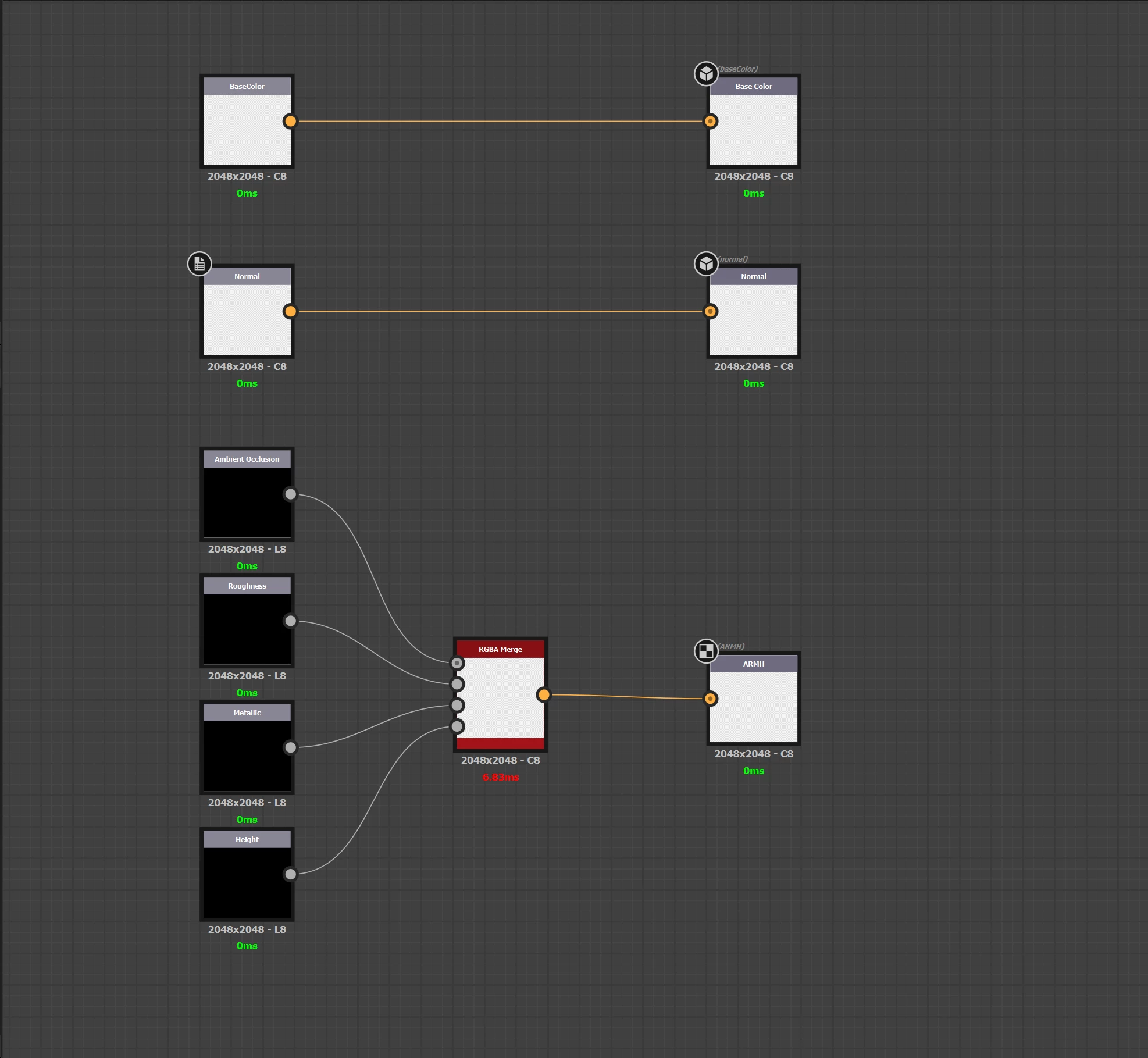The image size is (1148, 1058).
Task: Click the document badge on Normal input node
Action: [x=199, y=264]
